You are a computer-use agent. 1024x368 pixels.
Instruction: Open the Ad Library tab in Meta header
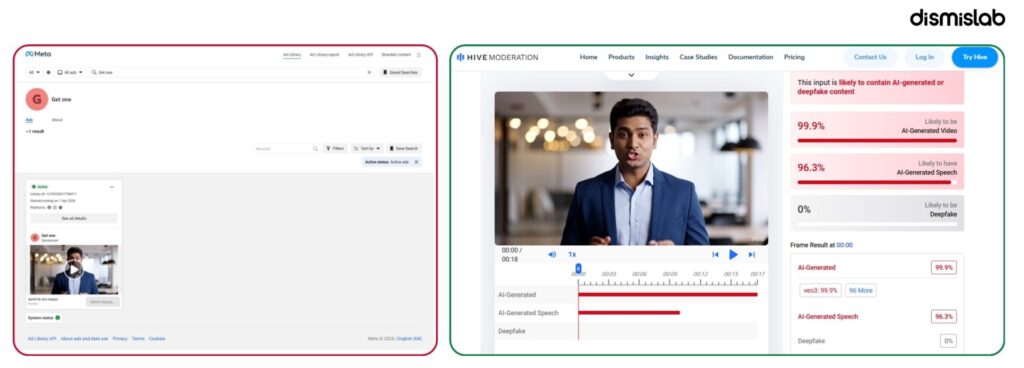click(x=292, y=55)
